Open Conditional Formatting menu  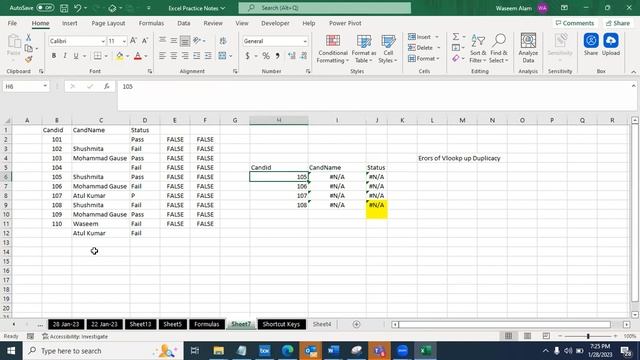coord(333,49)
